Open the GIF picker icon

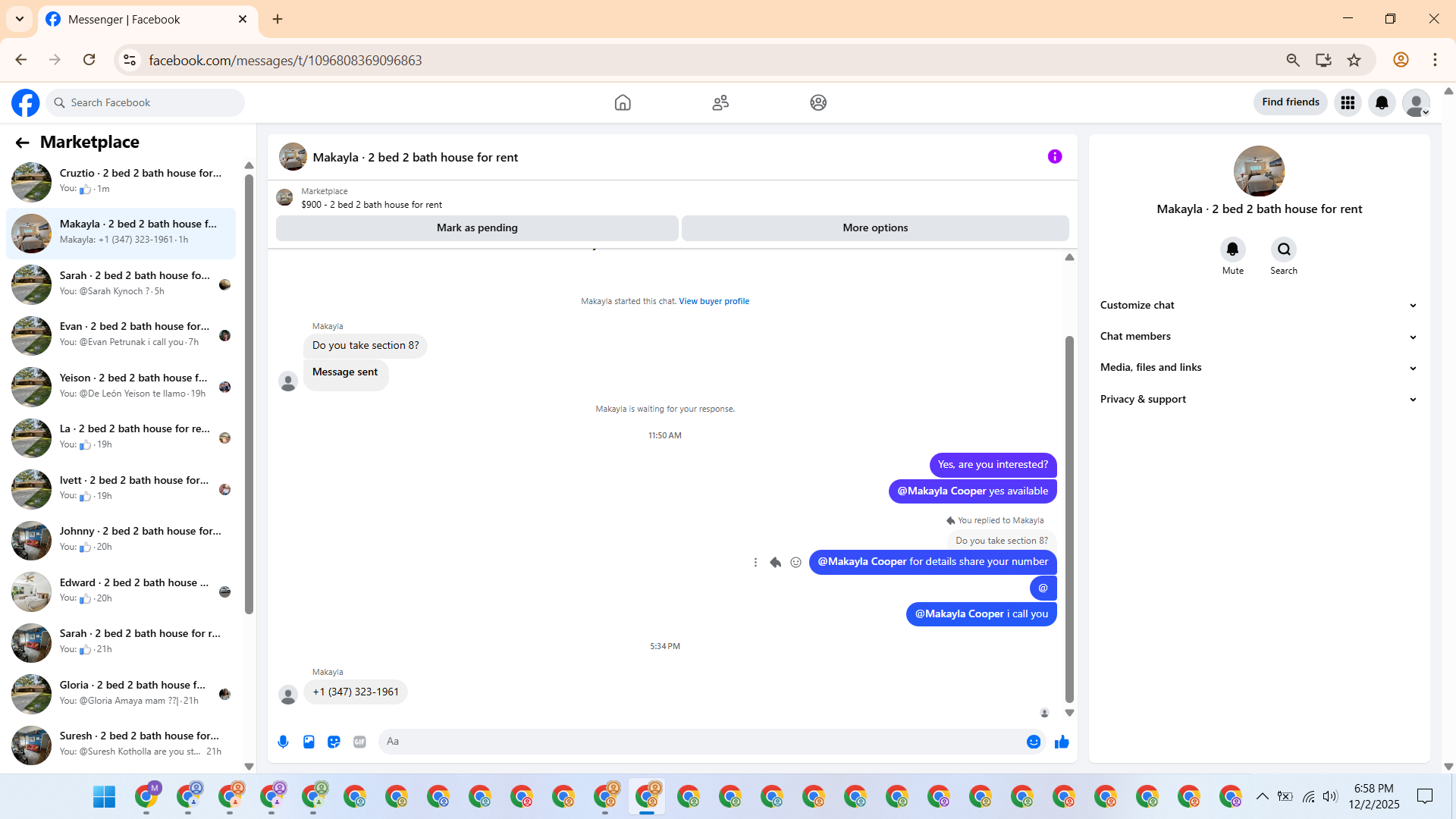pyautogui.click(x=359, y=742)
